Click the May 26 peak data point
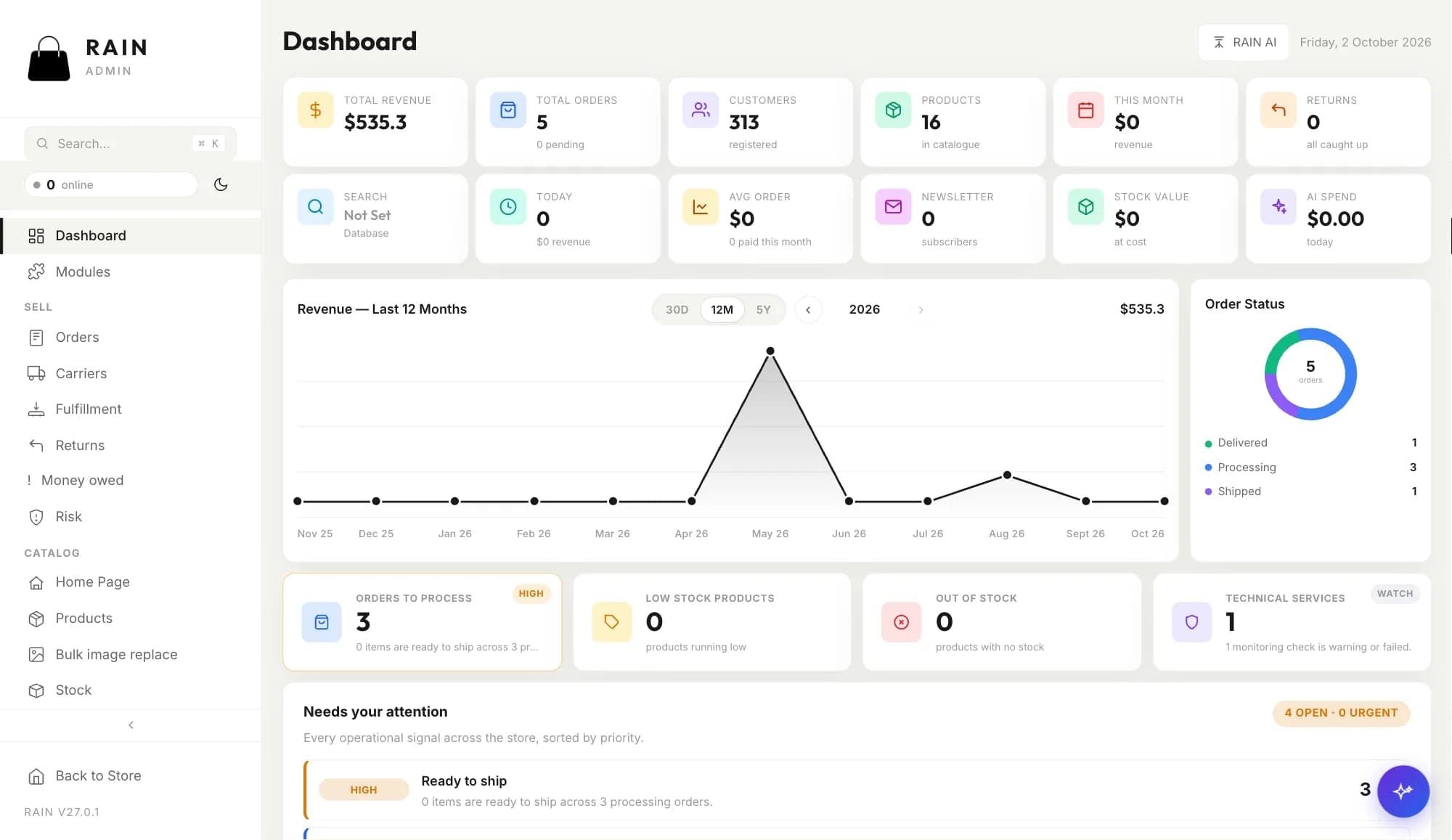1452x840 pixels. [770, 351]
